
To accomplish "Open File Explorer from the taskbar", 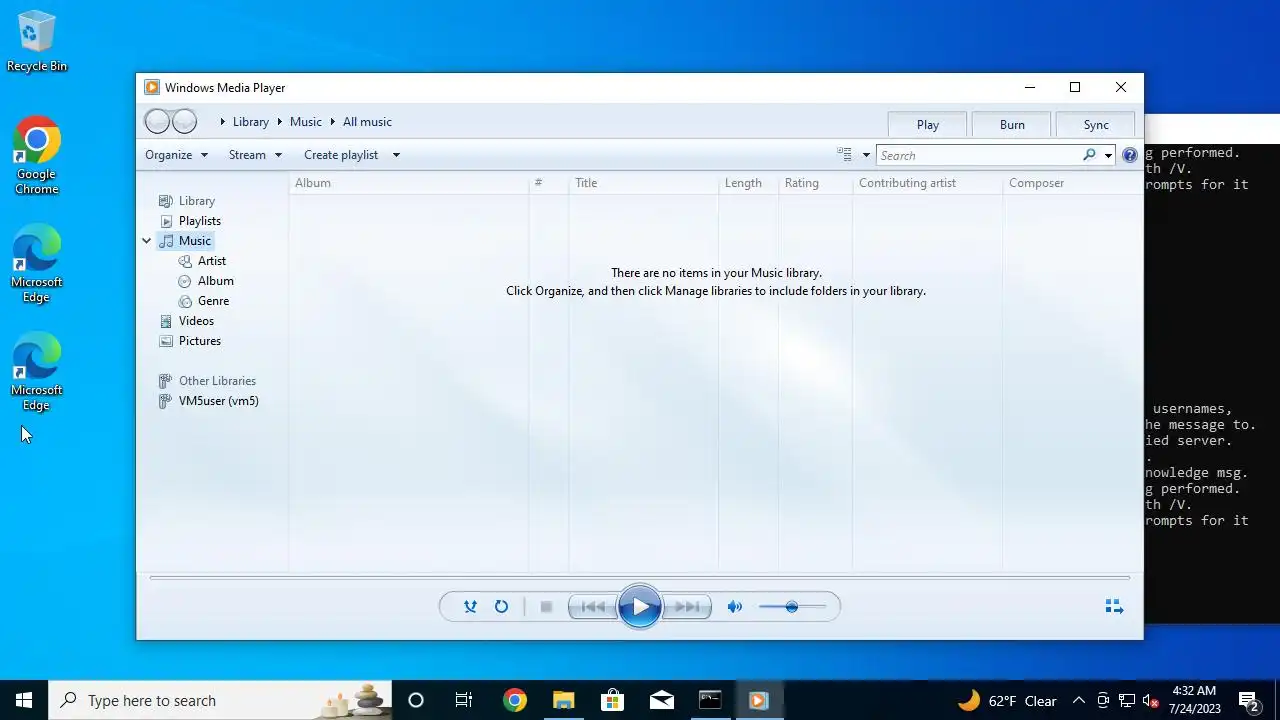I will (564, 700).
